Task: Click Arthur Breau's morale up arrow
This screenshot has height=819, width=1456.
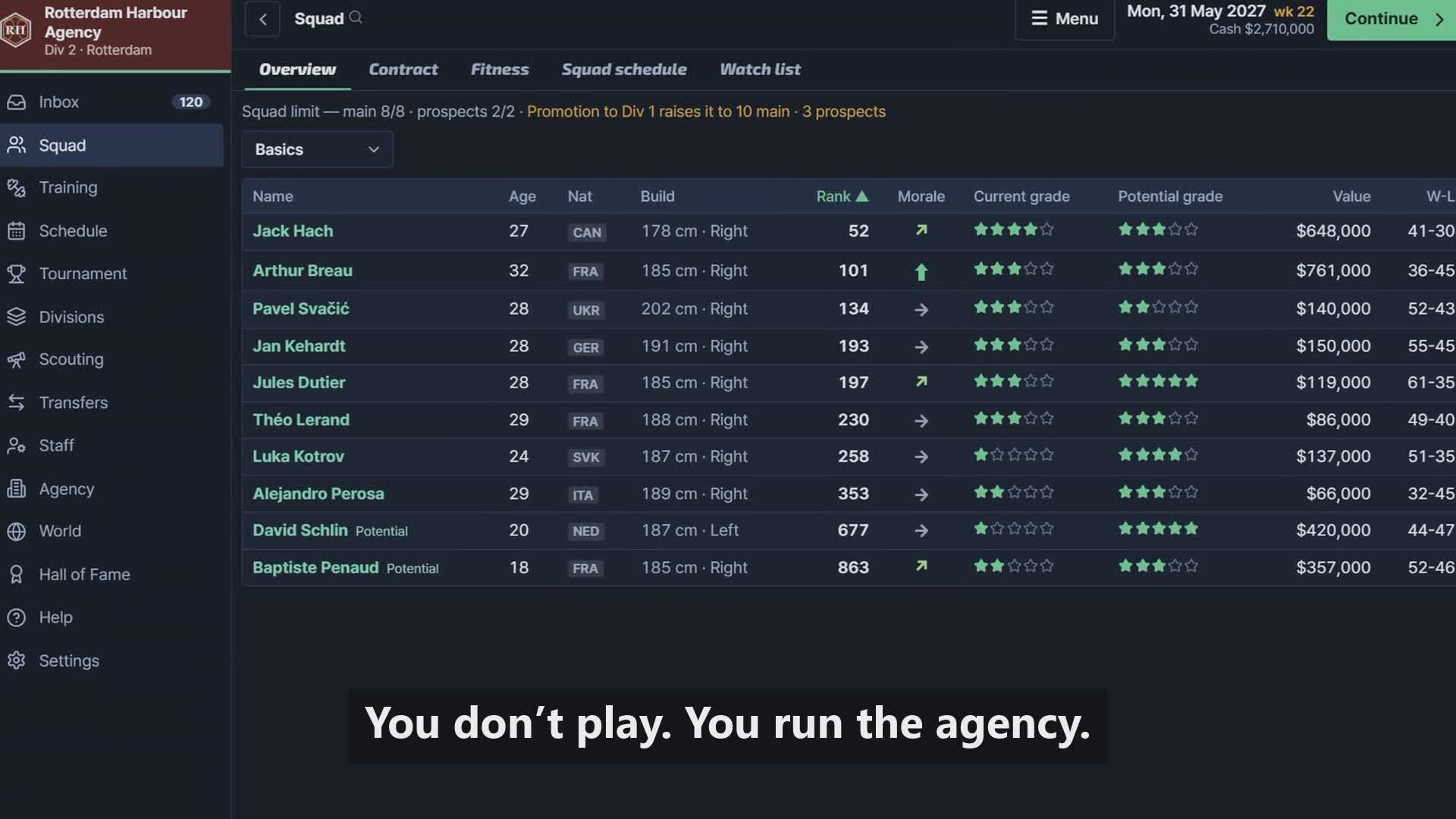Action: (921, 271)
